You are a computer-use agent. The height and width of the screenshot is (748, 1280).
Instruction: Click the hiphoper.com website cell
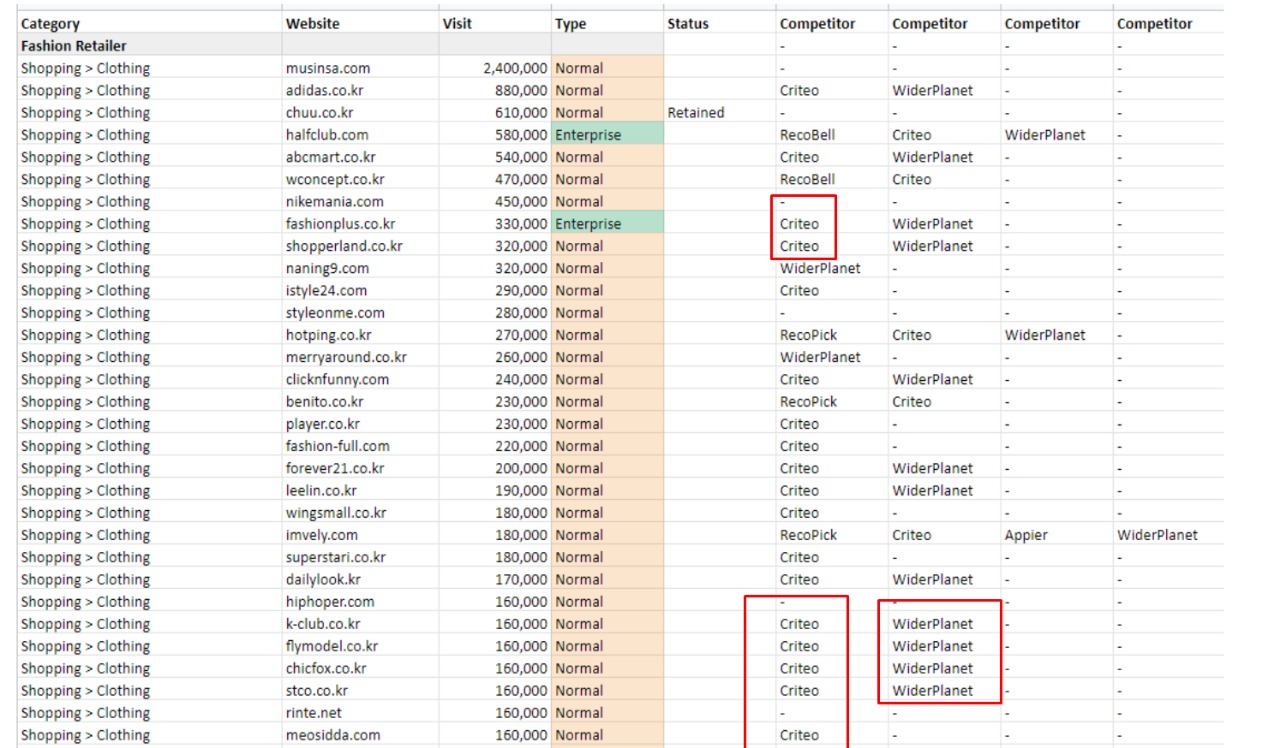pyautogui.click(x=330, y=602)
